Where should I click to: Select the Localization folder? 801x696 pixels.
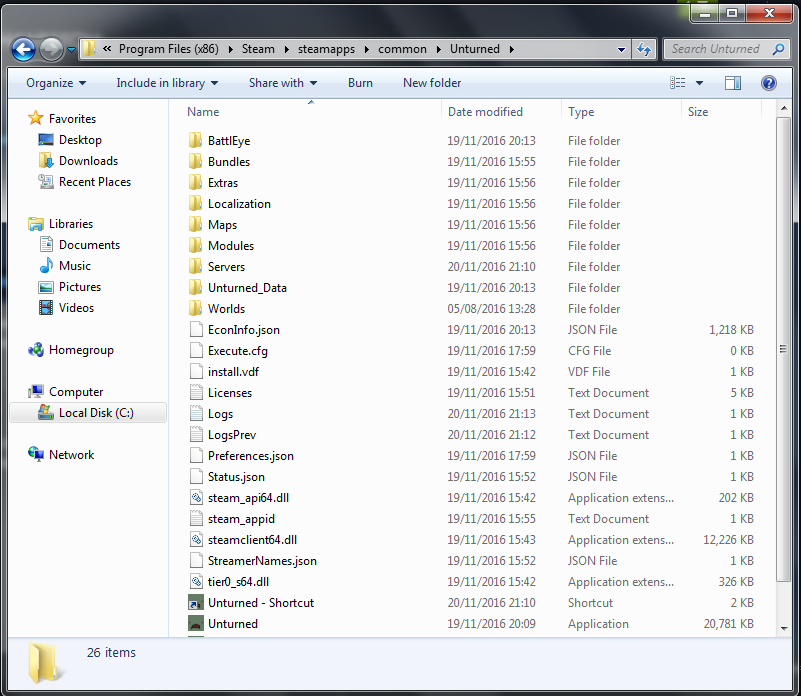coord(239,203)
